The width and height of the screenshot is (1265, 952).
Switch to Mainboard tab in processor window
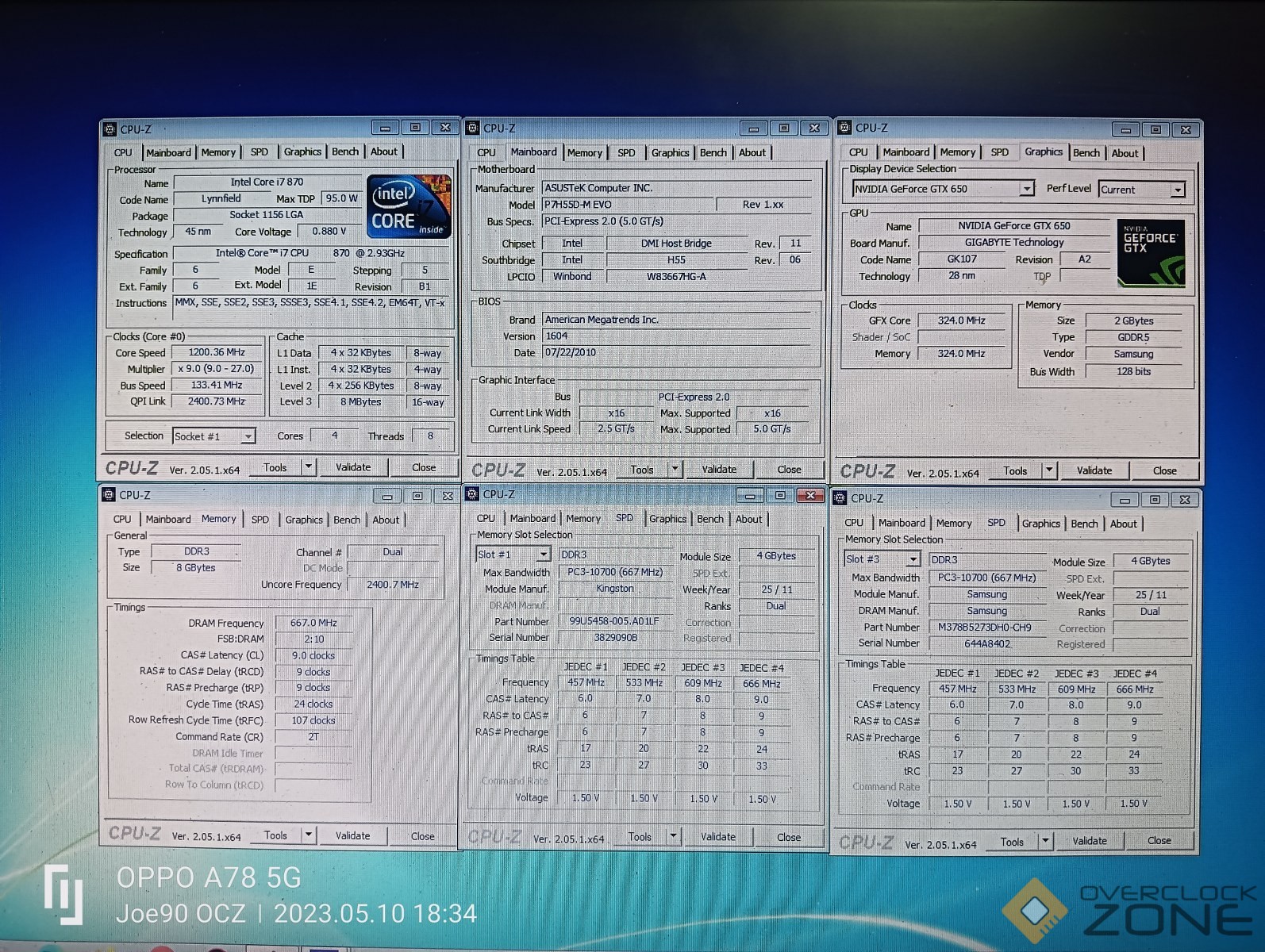pos(168,152)
